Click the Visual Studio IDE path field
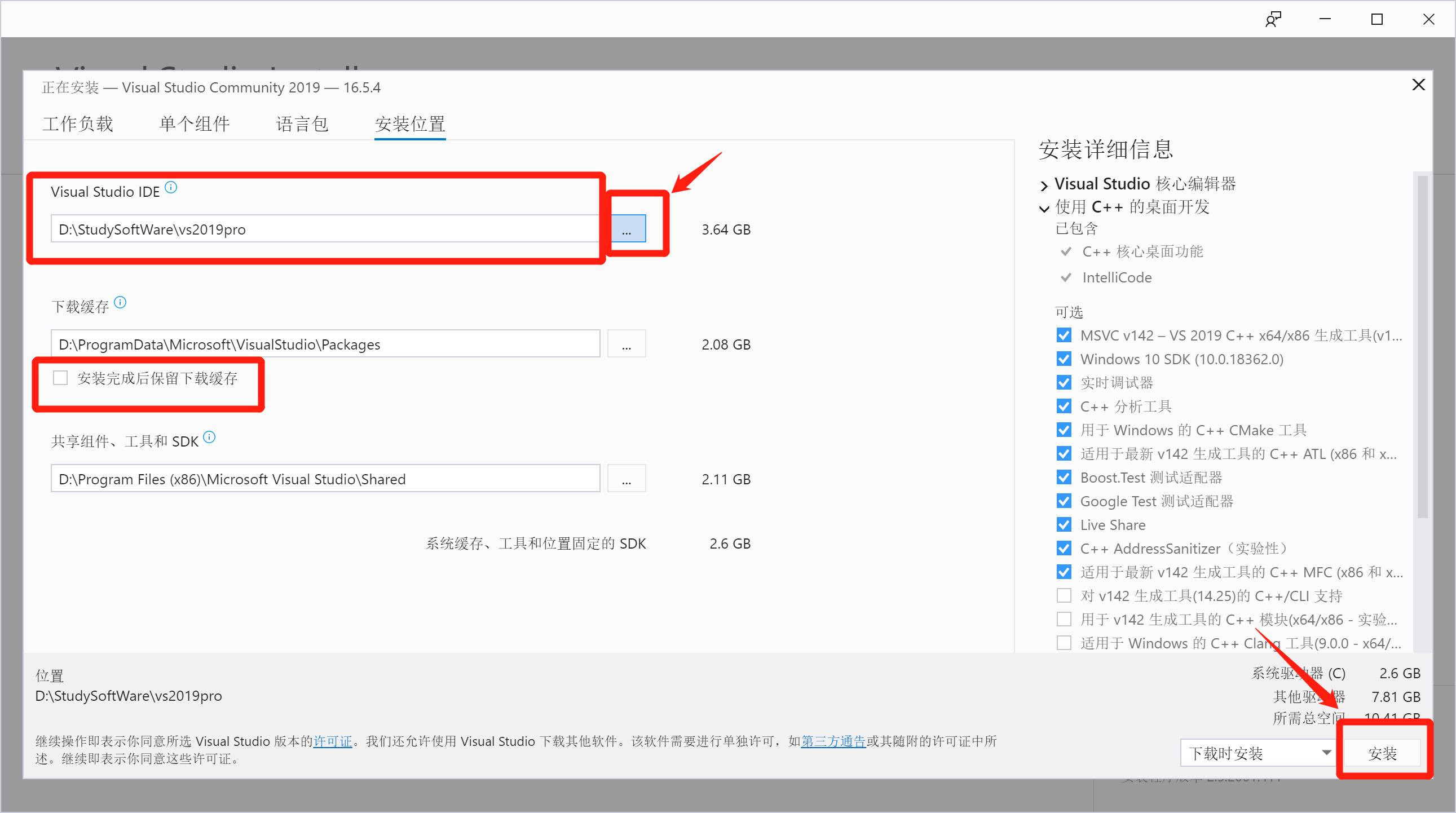1456x813 pixels. pos(325,229)
